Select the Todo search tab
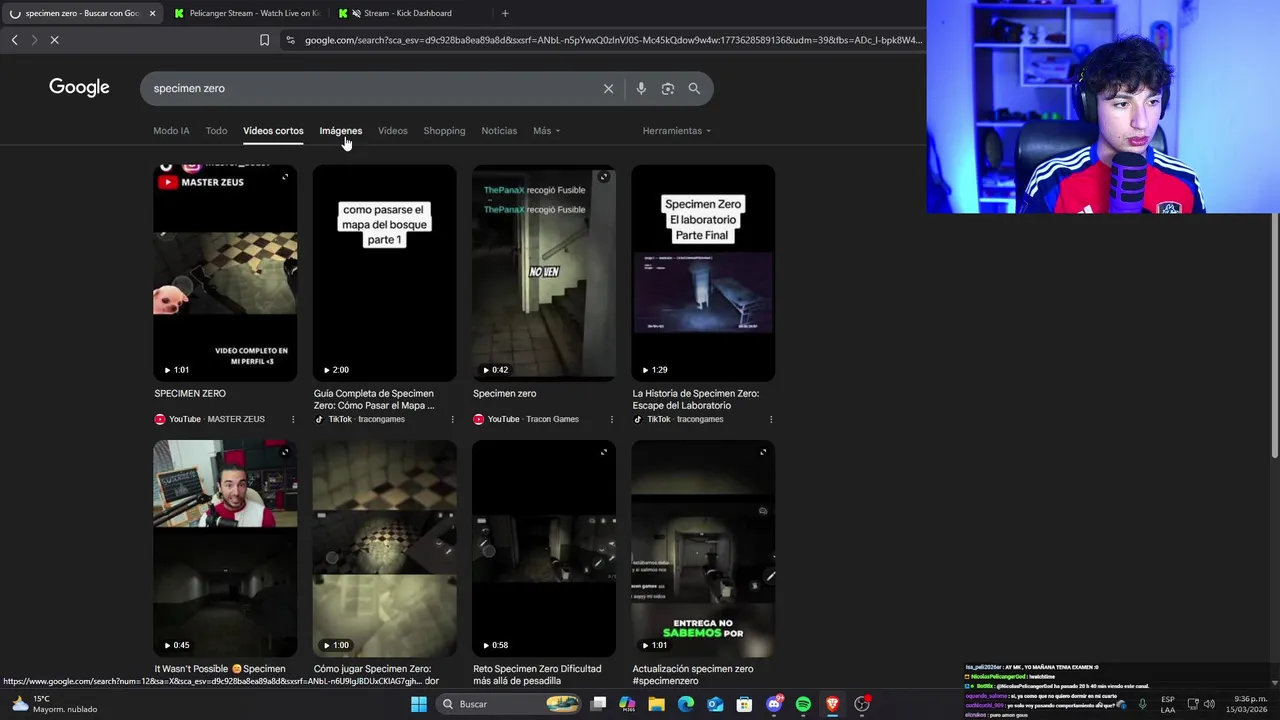The height and width of the screenshot is (720, 1280). coord(216,131)
